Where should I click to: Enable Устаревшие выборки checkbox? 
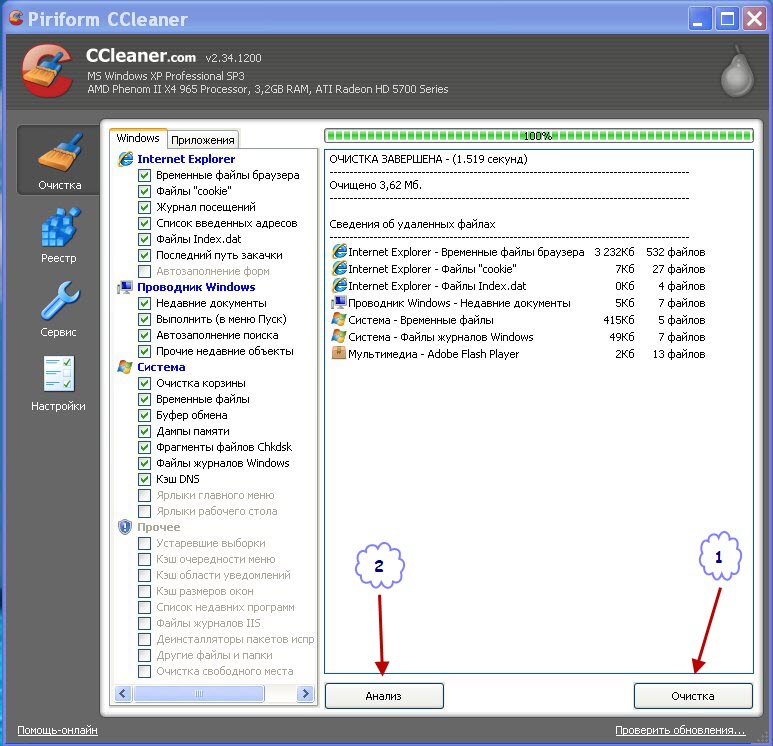pos(144,543)
